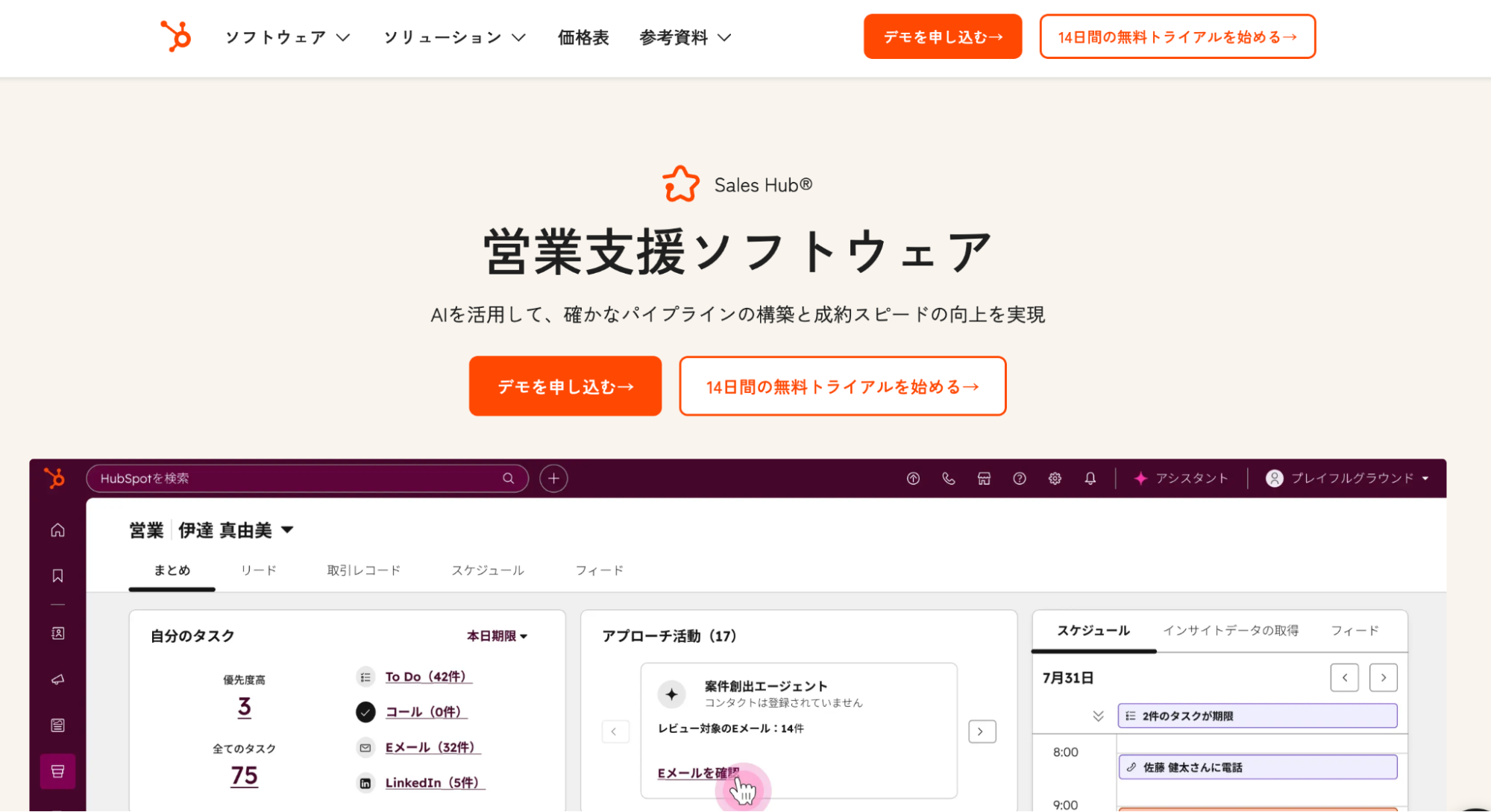Click the bookmark icon in left sidebar
Viewport: 1491px width, 812px height.
[57, 576]
